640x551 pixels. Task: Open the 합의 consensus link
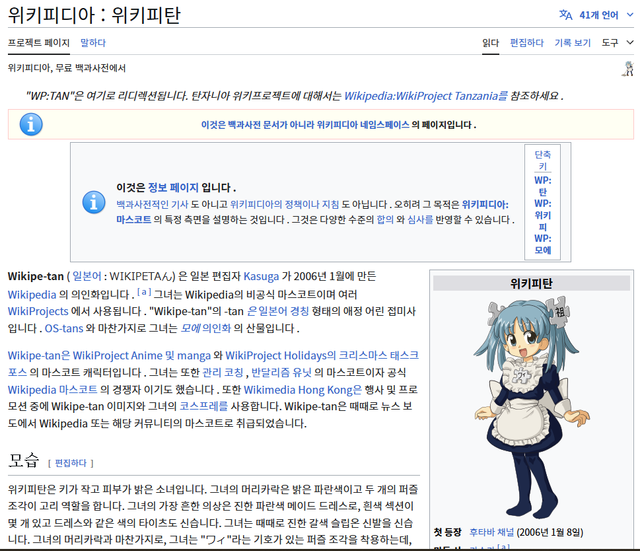pos(385,220)
